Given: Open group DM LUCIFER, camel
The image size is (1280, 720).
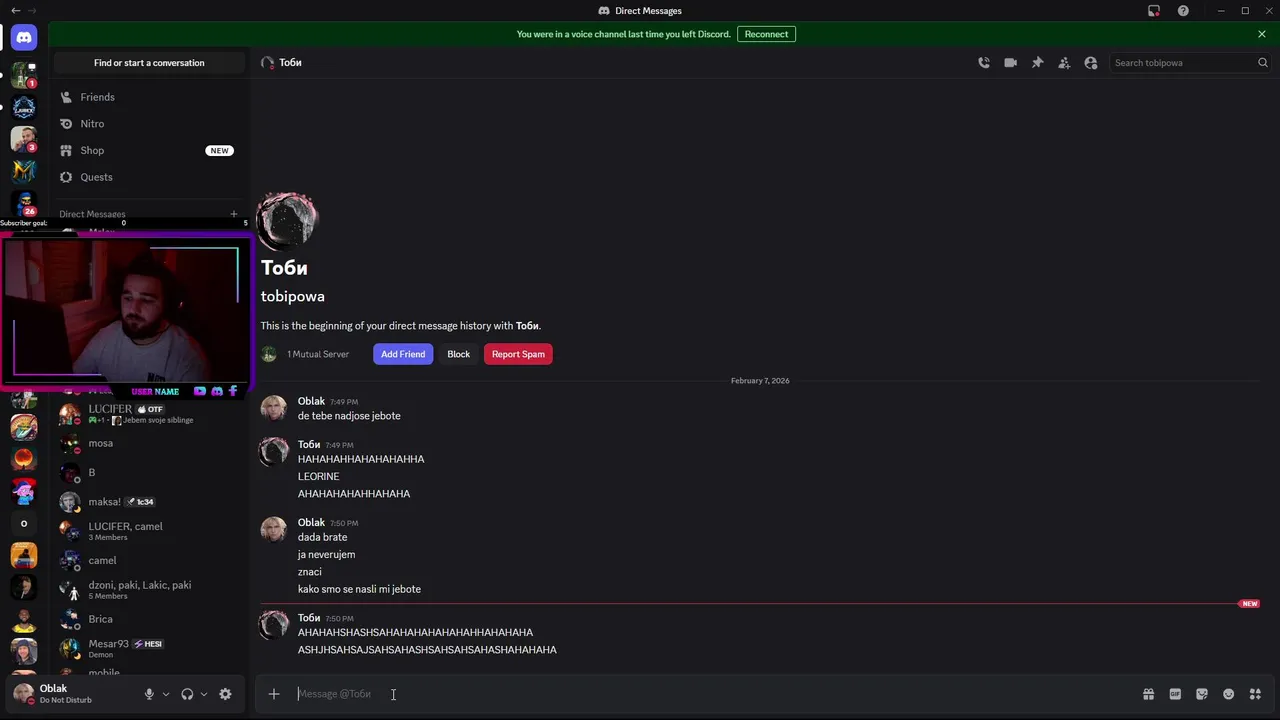Looking at the screenshot, I should coord(149,531).
